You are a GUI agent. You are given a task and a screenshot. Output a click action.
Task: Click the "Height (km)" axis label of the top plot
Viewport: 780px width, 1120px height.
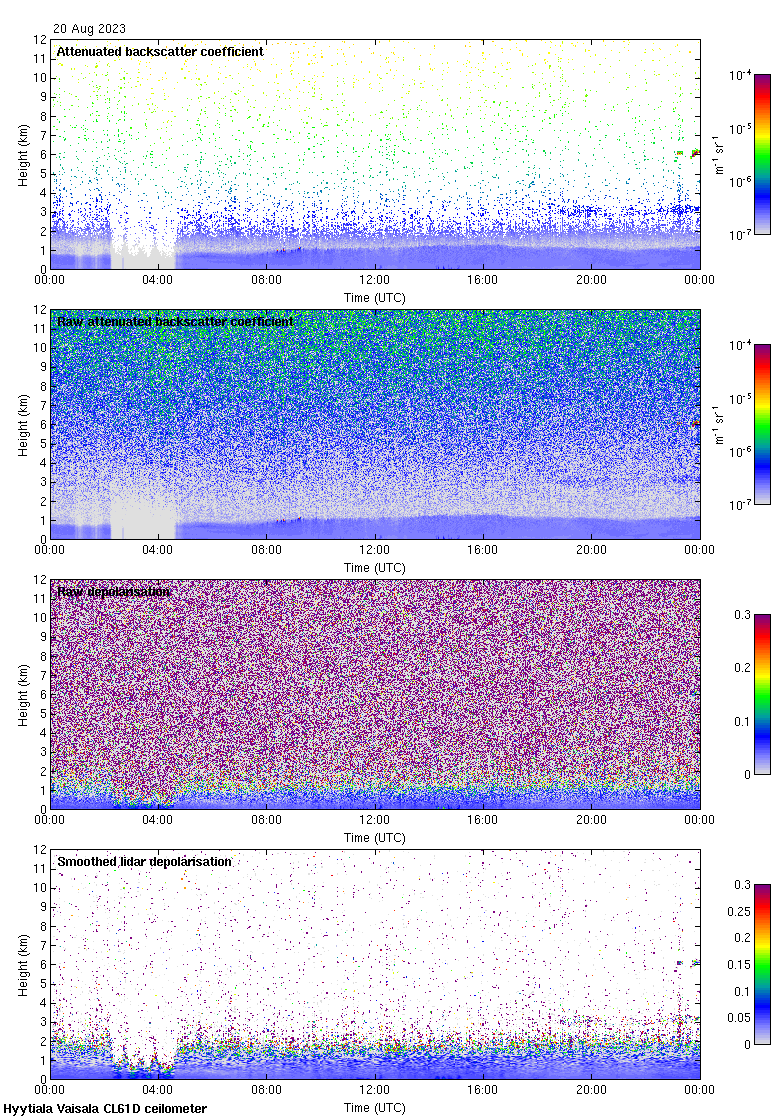(x=23, y=154)
